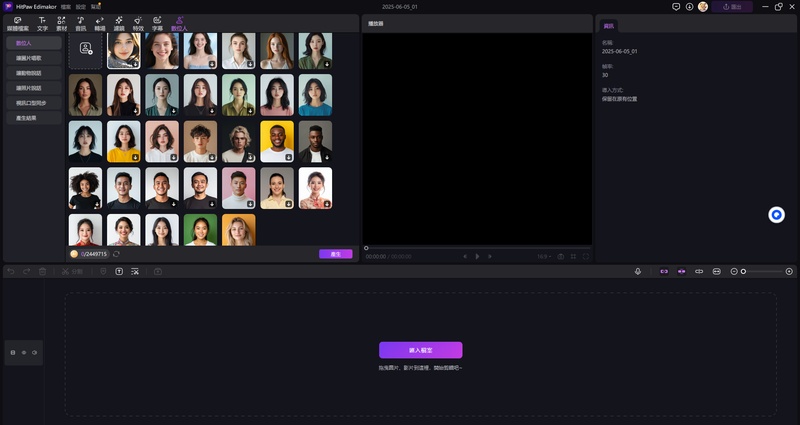The height and width of the screenshot is (425, 800).
Task: Select the 文字 text tool icon
Action: point(42,22)
